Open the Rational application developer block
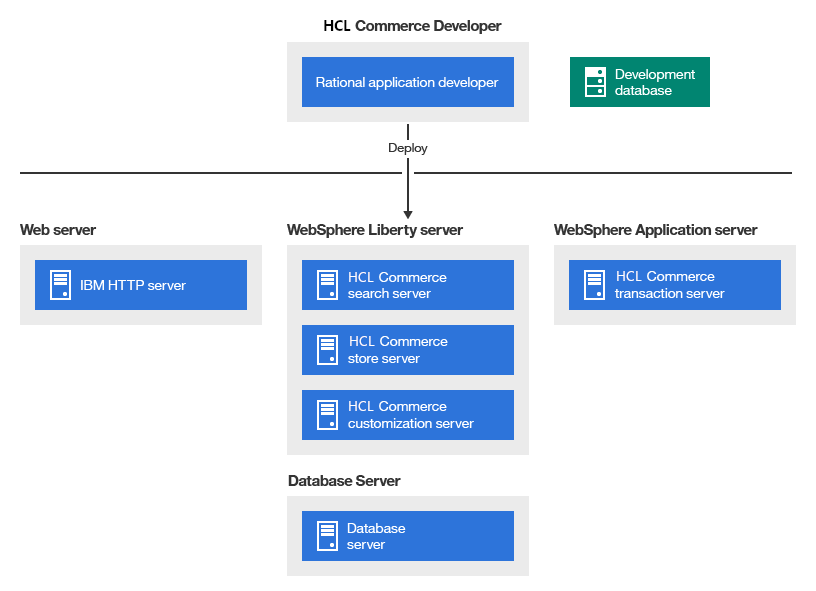Image resolution: width=816 pixels, height=591 pixels. coord(407,81)
